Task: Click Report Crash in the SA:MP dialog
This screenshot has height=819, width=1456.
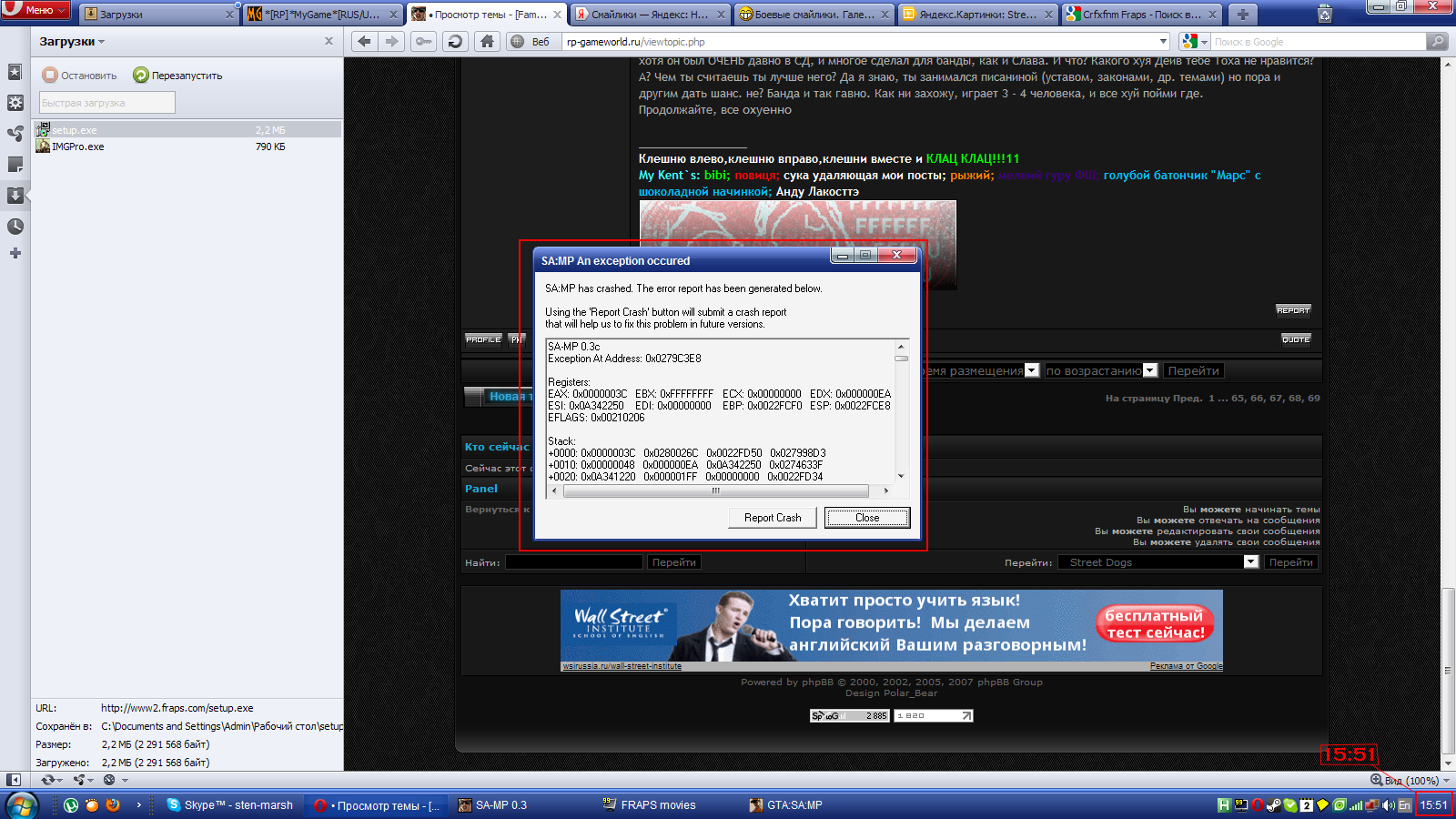Action: click(x=773, y=518)
